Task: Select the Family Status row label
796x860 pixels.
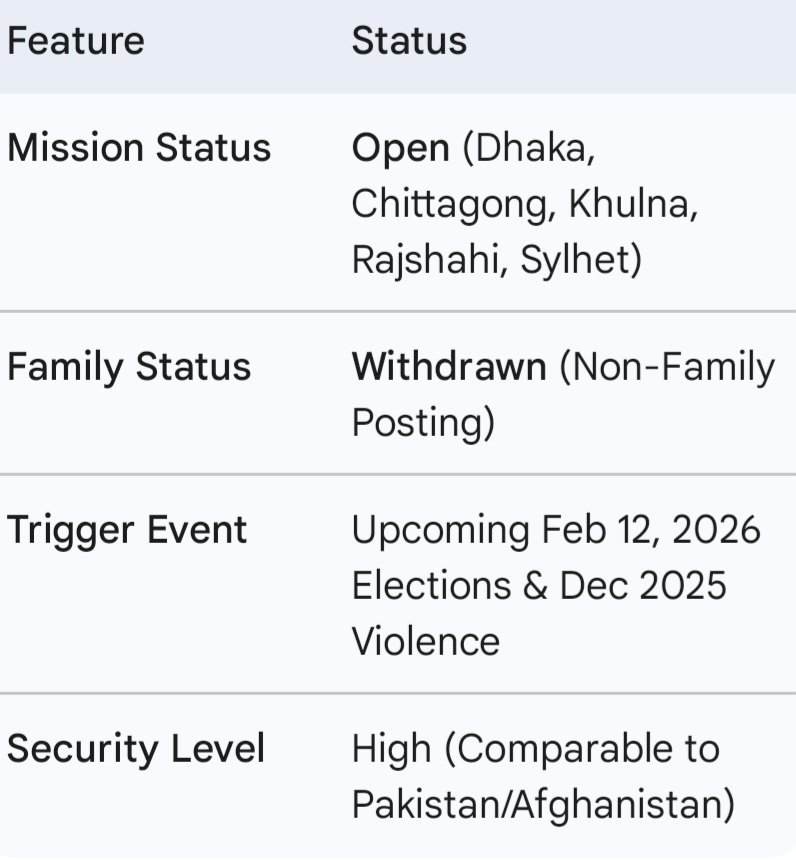Action: [129, 367]
